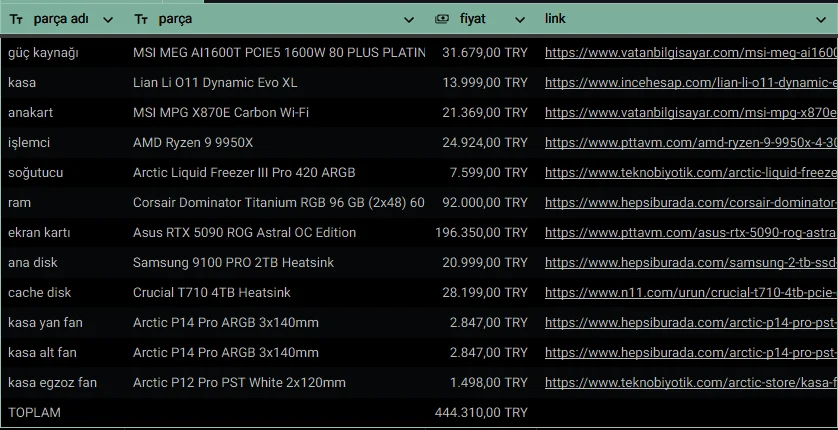This screenshot has width=838, height=430.
Task: Select the 20.999,00 TRY price cell
Action: coord(481,262)
